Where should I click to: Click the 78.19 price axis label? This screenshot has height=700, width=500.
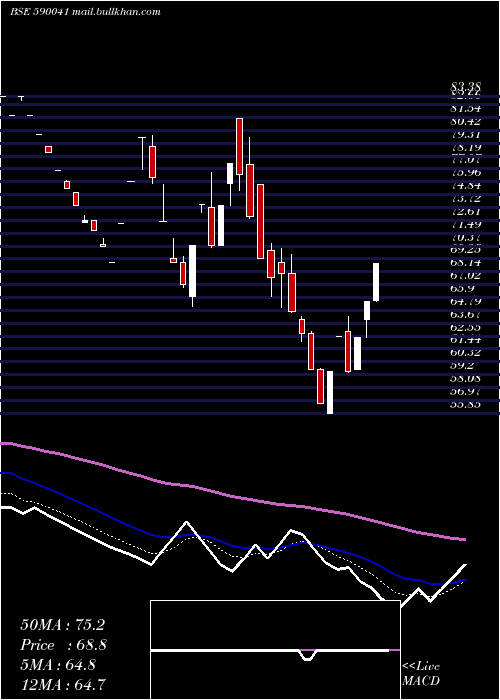point(465,147)
